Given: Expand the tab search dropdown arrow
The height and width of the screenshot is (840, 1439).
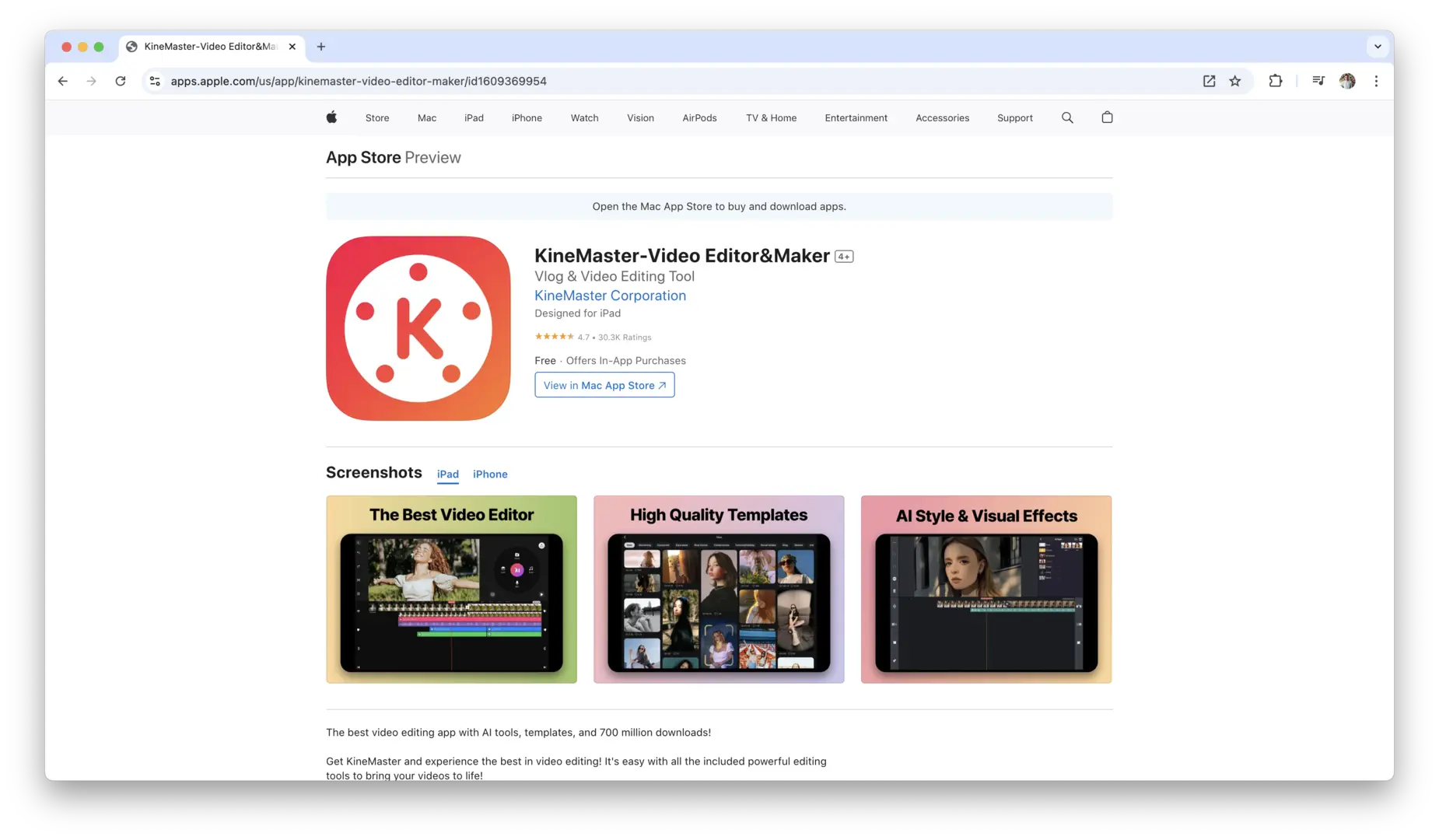Looking at the screenshot, I should [x=1378, y=47].
